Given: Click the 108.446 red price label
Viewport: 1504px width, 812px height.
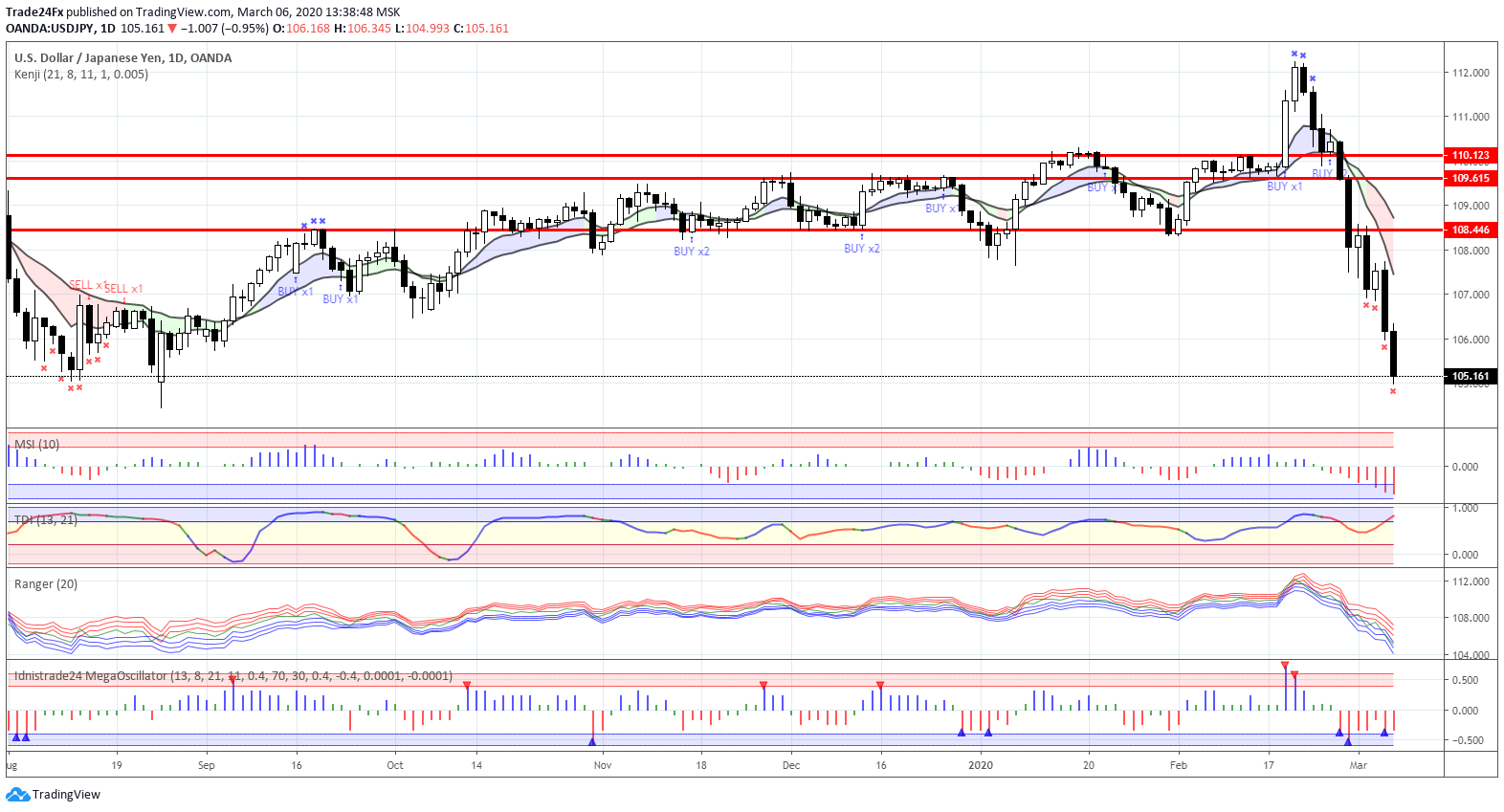Looking at the screenshot, I should (1471, 230).
